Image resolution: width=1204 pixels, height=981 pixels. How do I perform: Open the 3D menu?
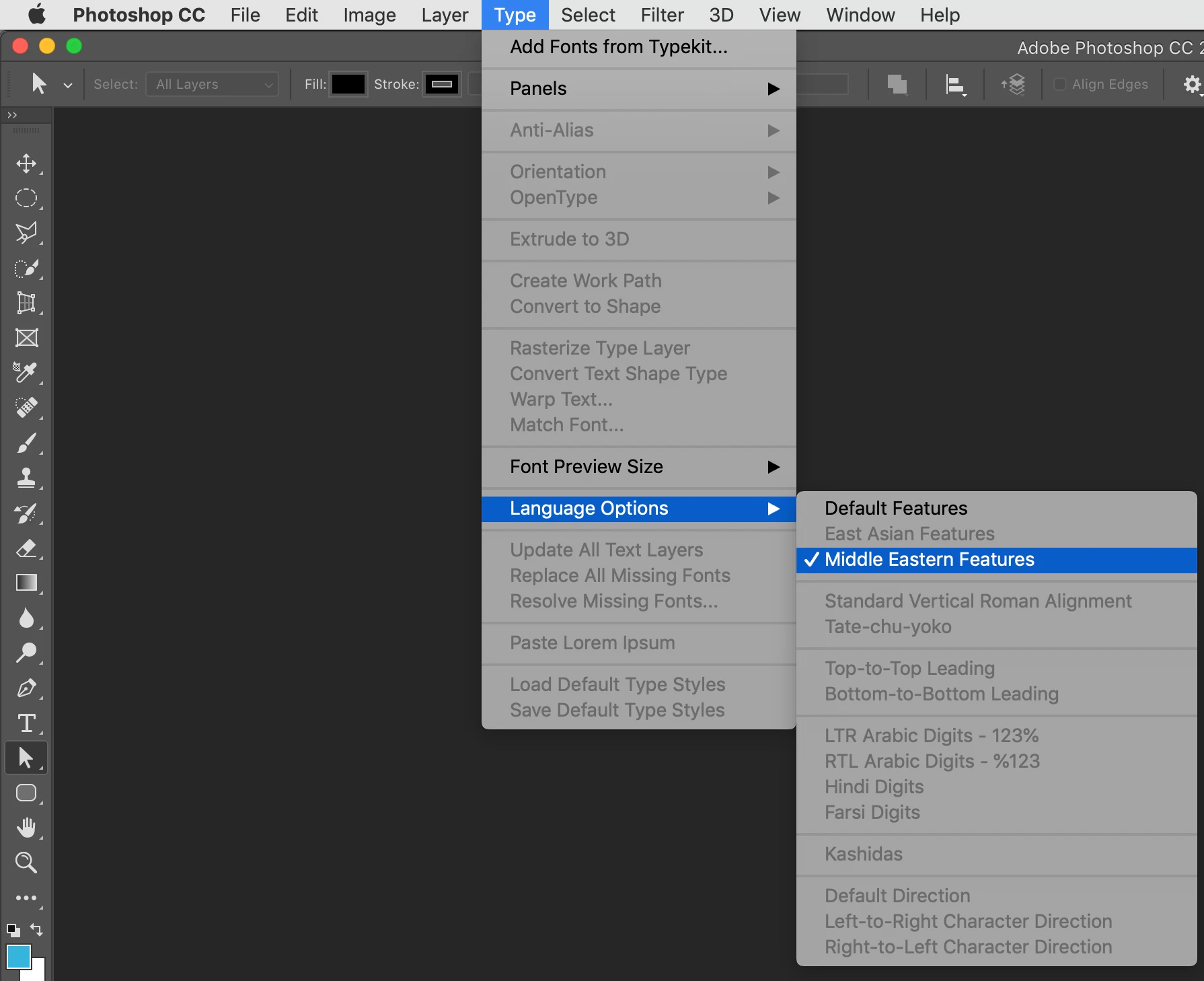pos(721,15)
